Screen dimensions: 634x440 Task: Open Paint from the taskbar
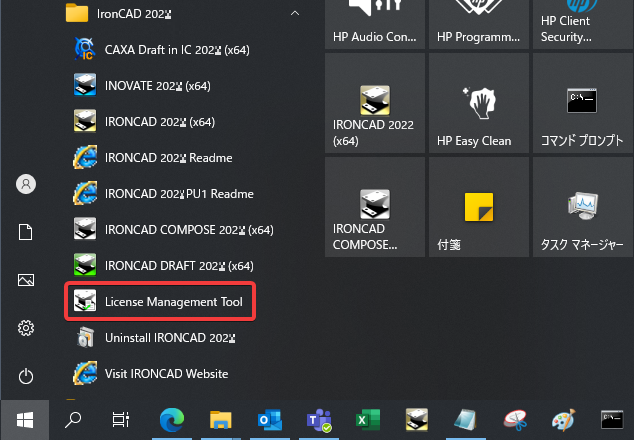(x=564, y=420)
